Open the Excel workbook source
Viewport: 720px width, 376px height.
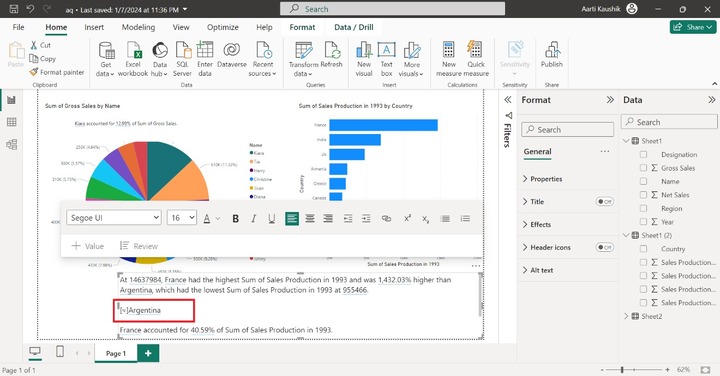coord(133,59)
